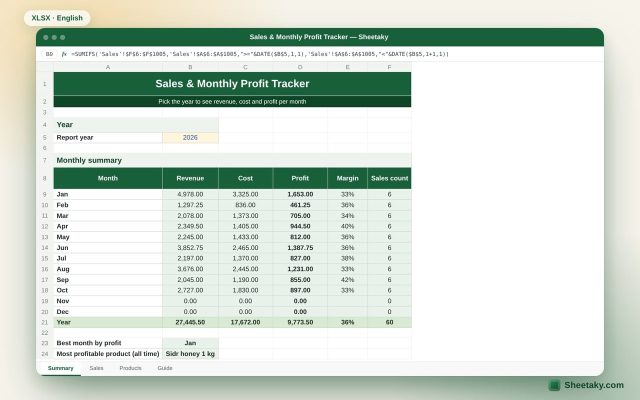Select Oct cost cell 1,830.00
640x400 pixels.
point(245,290)
